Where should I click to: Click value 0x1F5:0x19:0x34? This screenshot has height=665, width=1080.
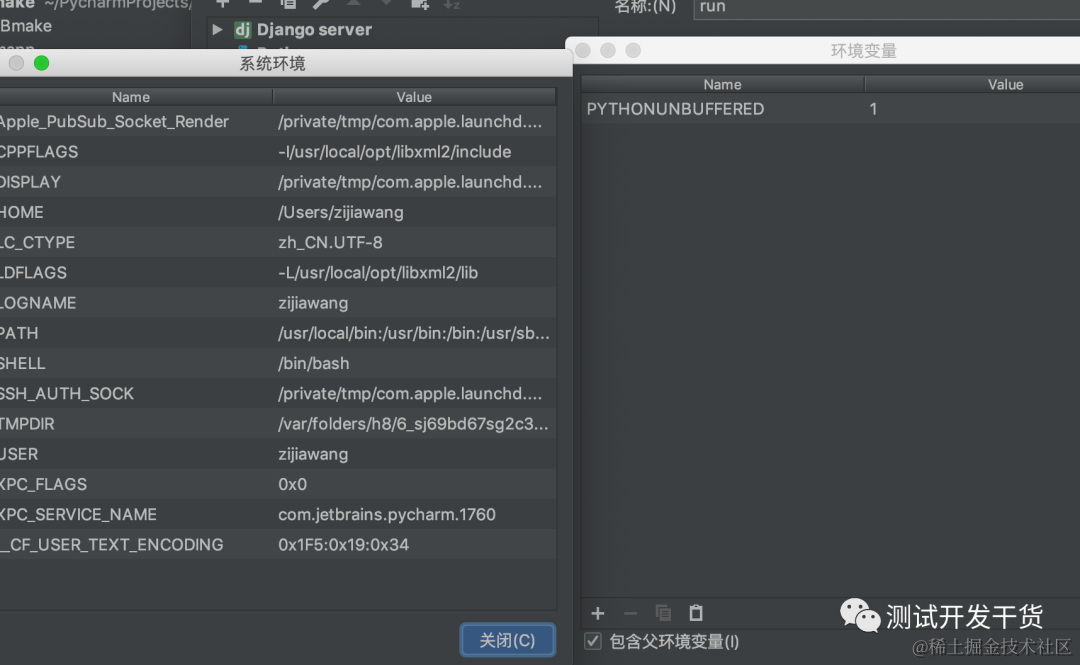pyautogui.click(x=343, y=545)
